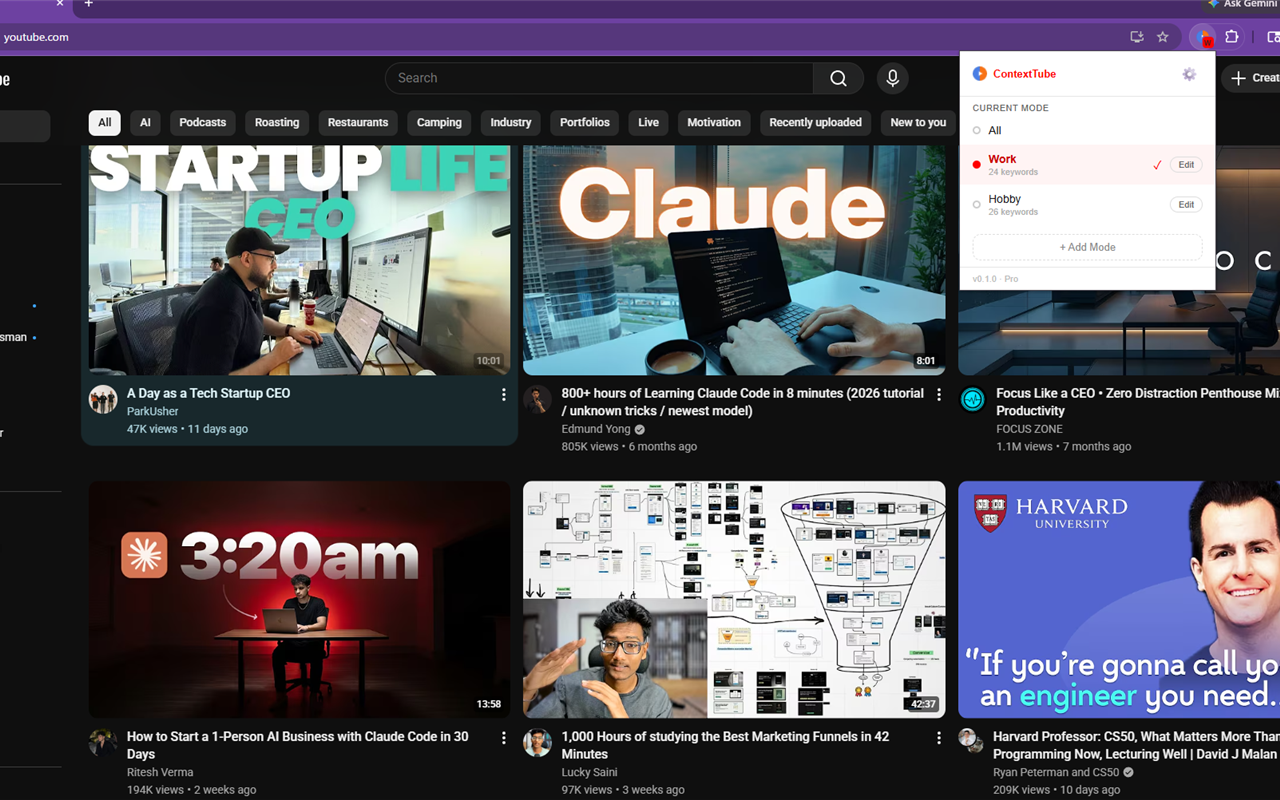This screenshot has height=800, width=1280.
Task: Open Edmund Yong channel avatar
Action: coord(537,400)
